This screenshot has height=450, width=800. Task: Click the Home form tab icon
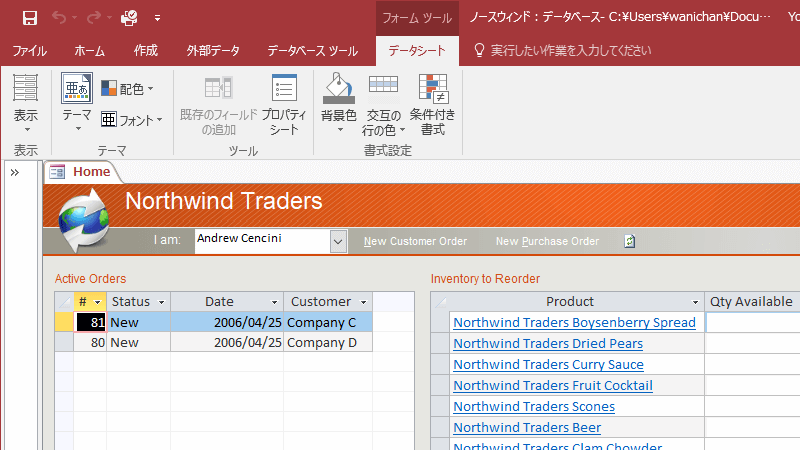(x=57, y=172)
